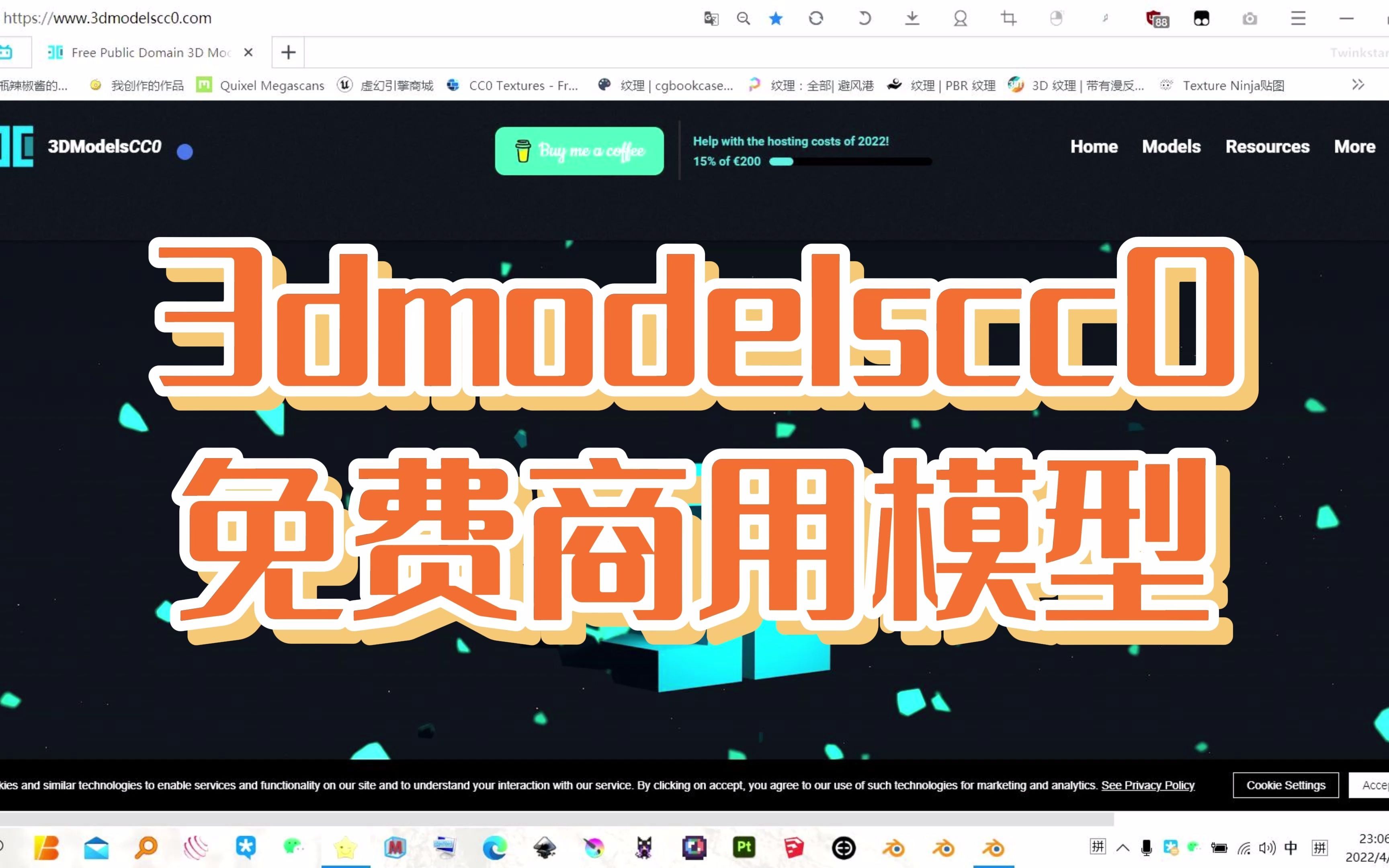This screenshot has height=868, width=1389.
Task: Open the mail app in taskbar
Action: (96, 848)
